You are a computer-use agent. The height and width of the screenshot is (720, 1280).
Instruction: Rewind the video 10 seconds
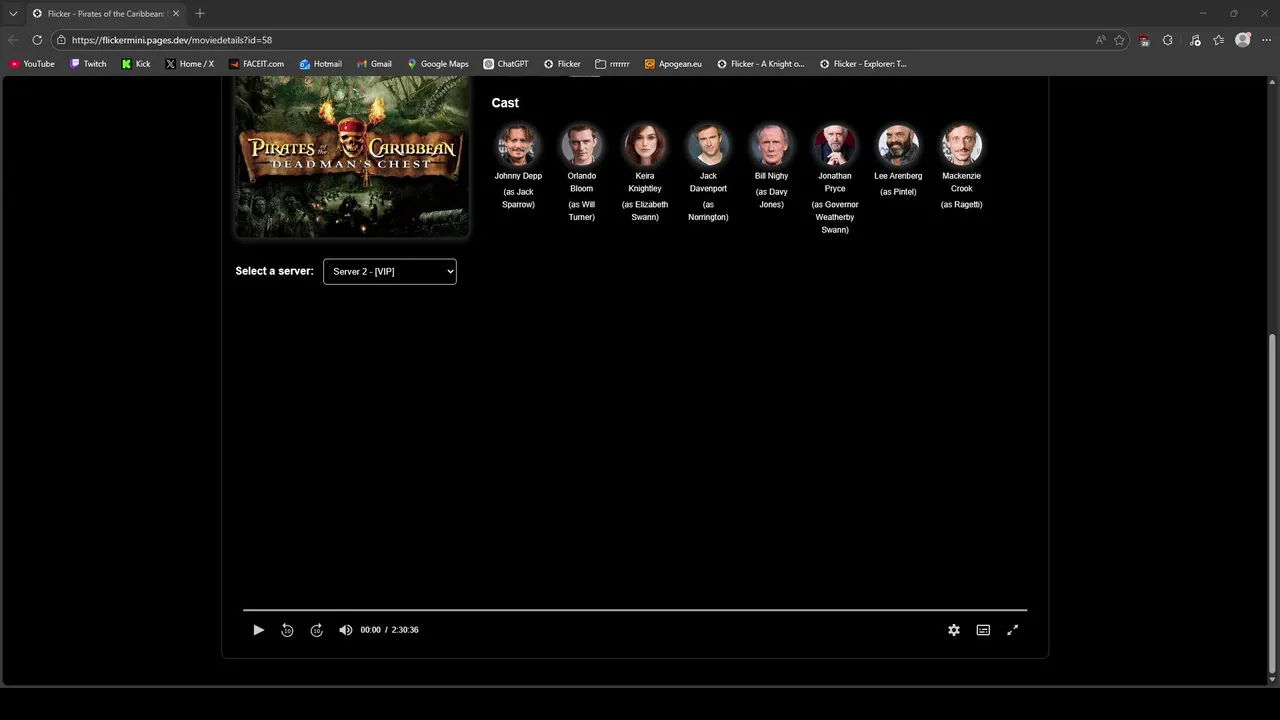[287, 630]
